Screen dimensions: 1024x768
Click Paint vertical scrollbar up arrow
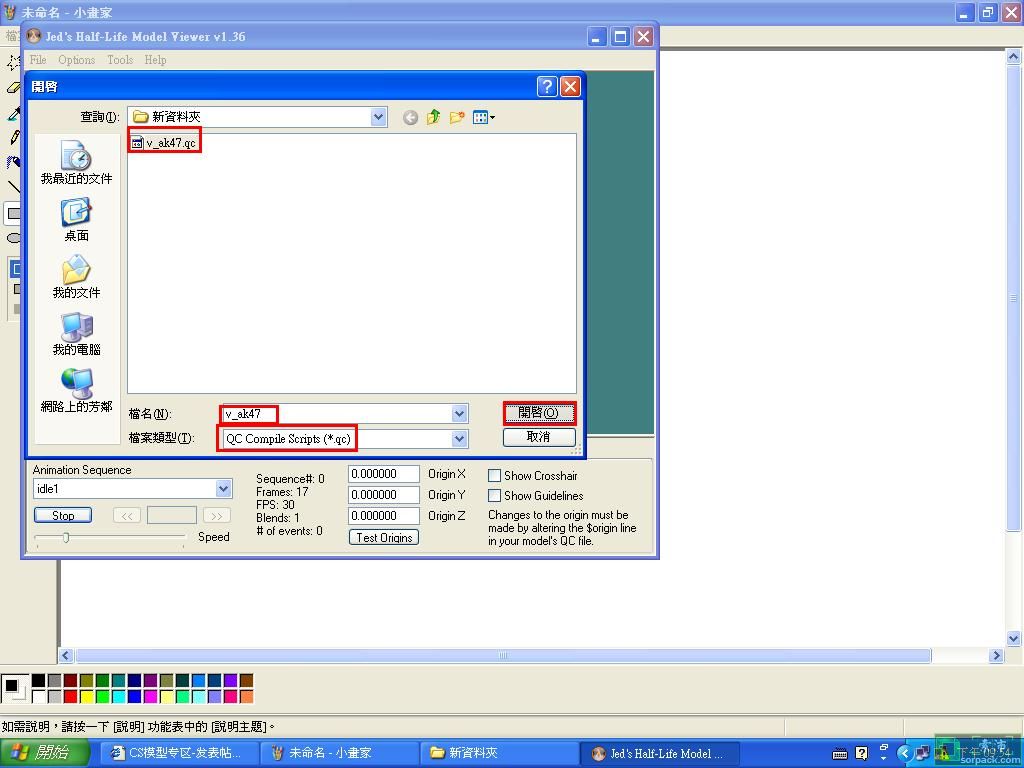pyautogui.click(x=1013, y=57)
